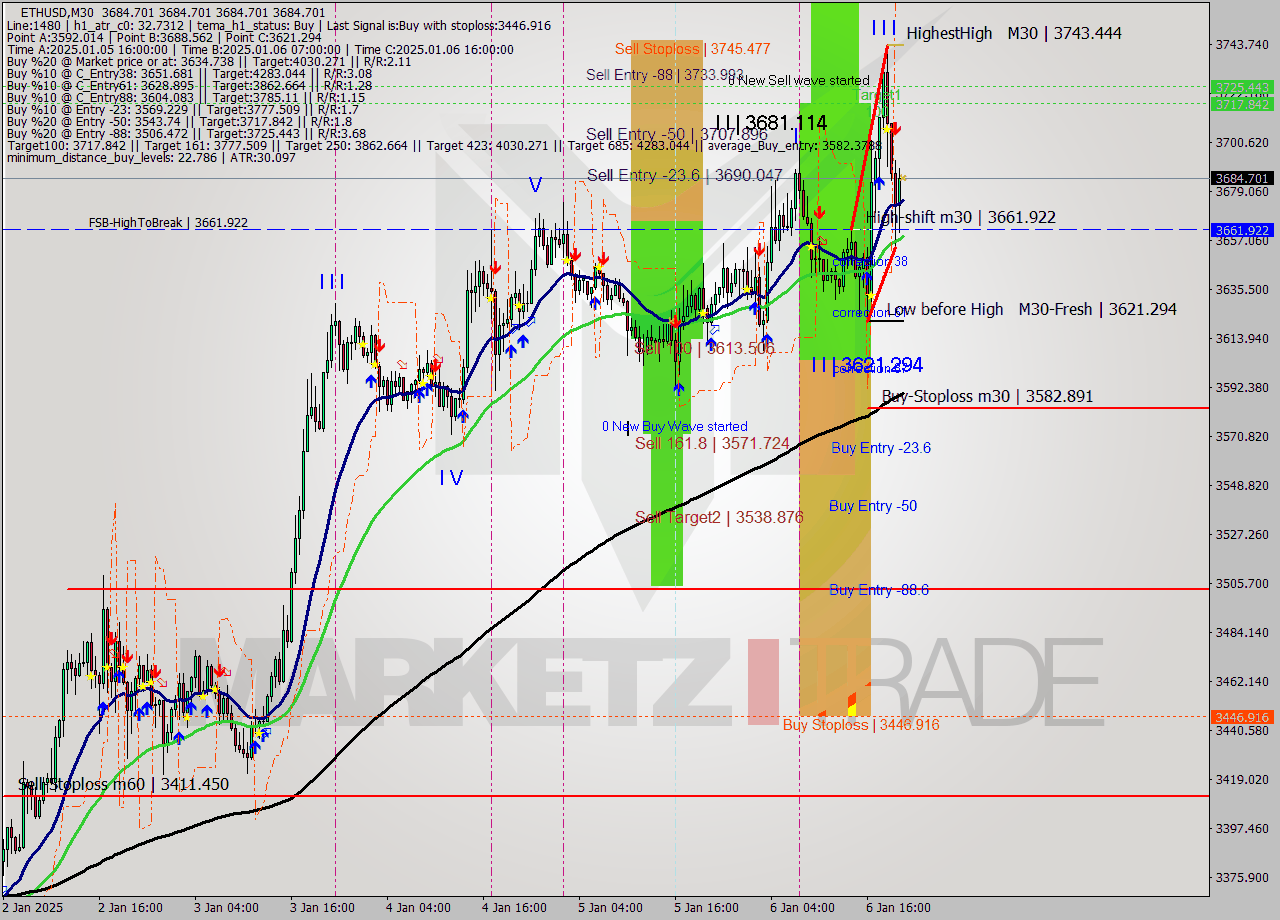Select the '6 Jan 04:00' time axis label

pos(802,908)
